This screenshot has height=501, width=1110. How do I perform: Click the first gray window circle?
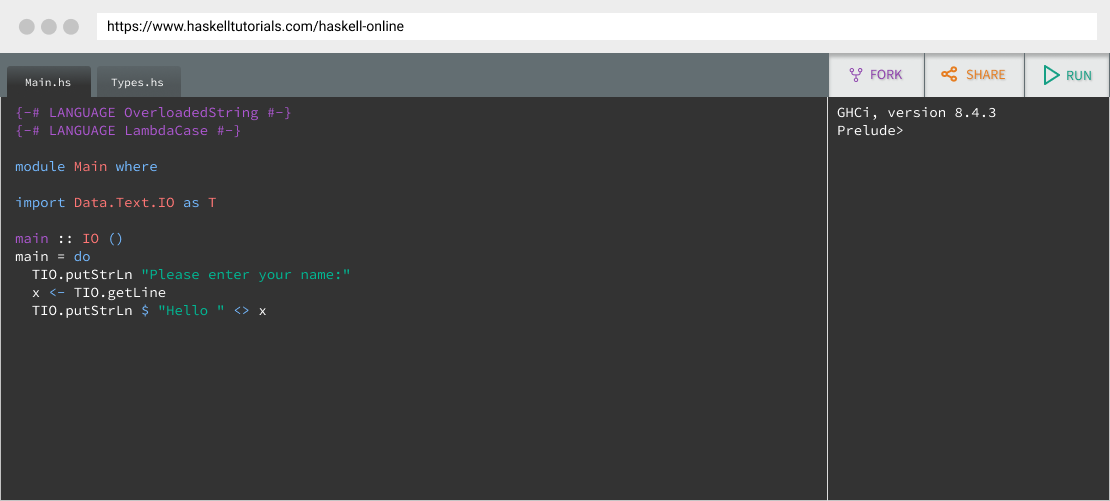(x=27, y=27)
